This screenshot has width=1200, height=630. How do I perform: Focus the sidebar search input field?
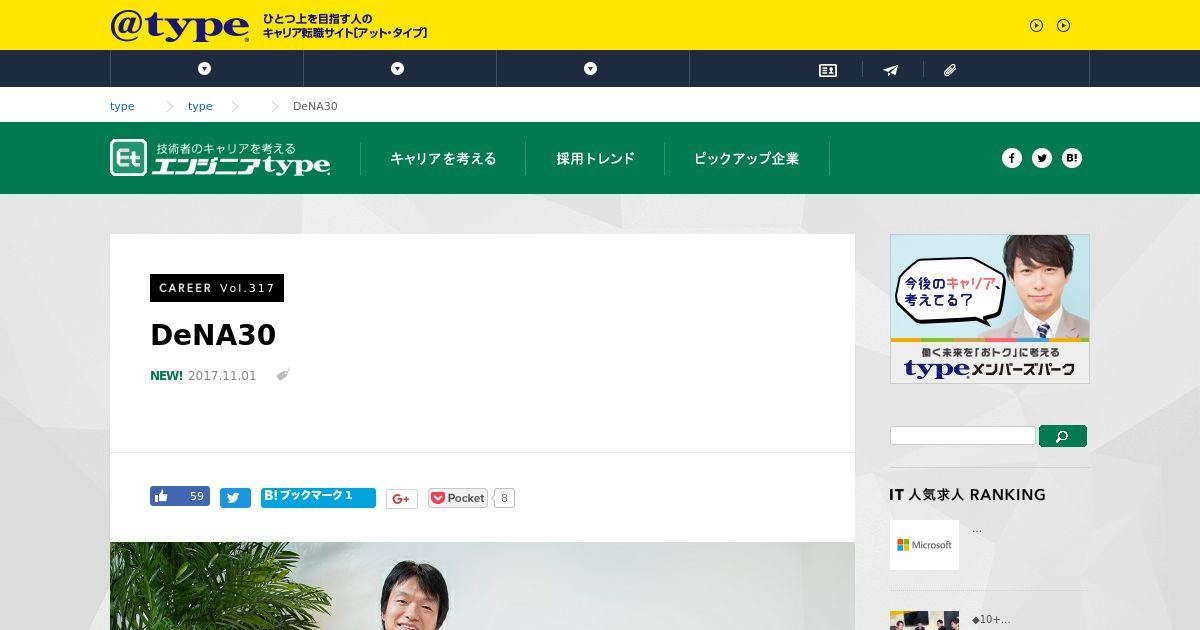pyautogui.click(x=963, y=436)
